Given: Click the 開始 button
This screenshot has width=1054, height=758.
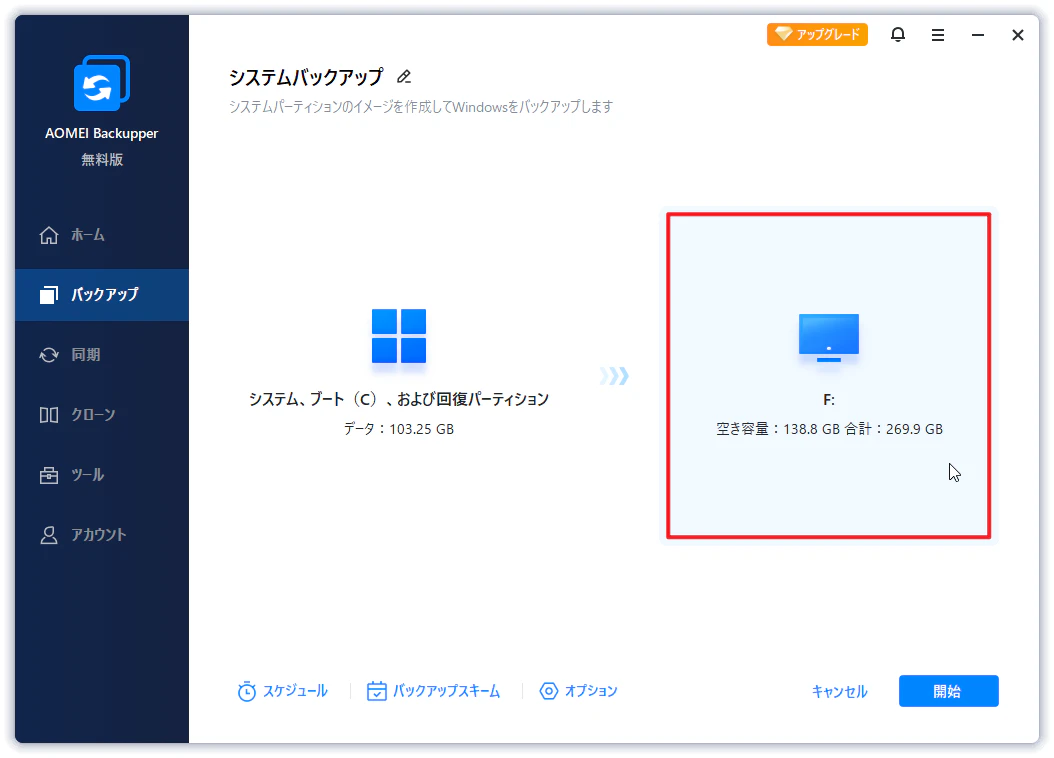Looking at the screenshot, I should (x=948, y=691).
